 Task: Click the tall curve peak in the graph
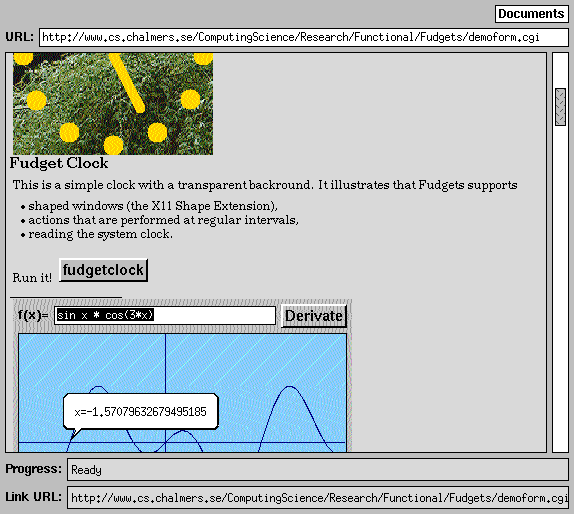[x=290, y=387]
